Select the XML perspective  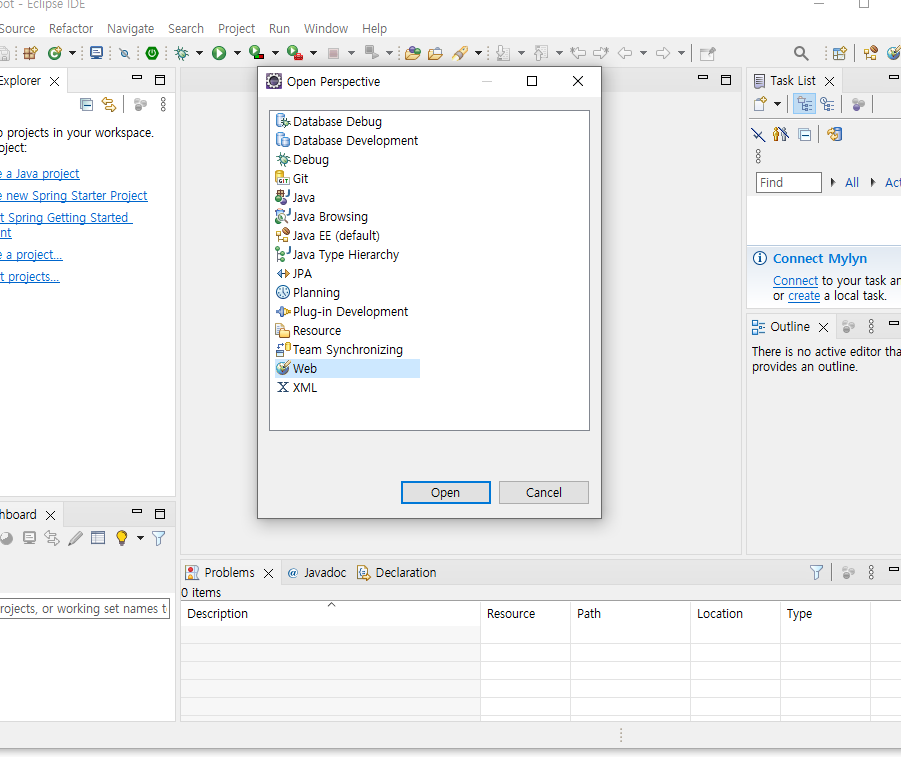pyautogui.click(x=297, y=387)
